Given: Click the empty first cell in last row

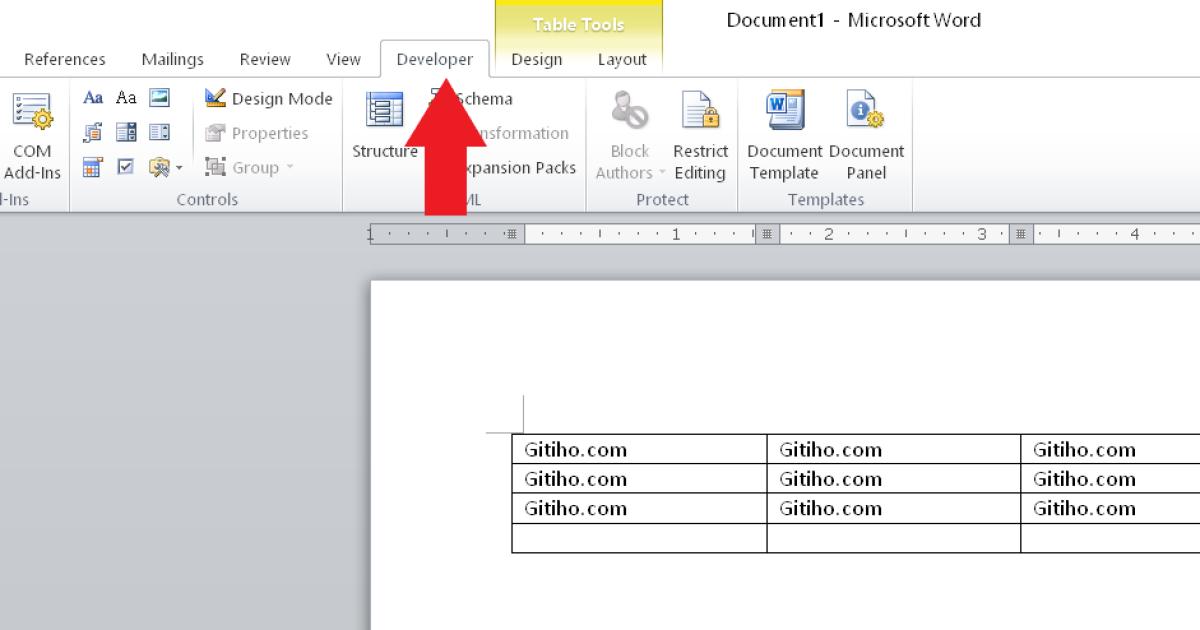Looking at the screenshot, I should point(639,538).
